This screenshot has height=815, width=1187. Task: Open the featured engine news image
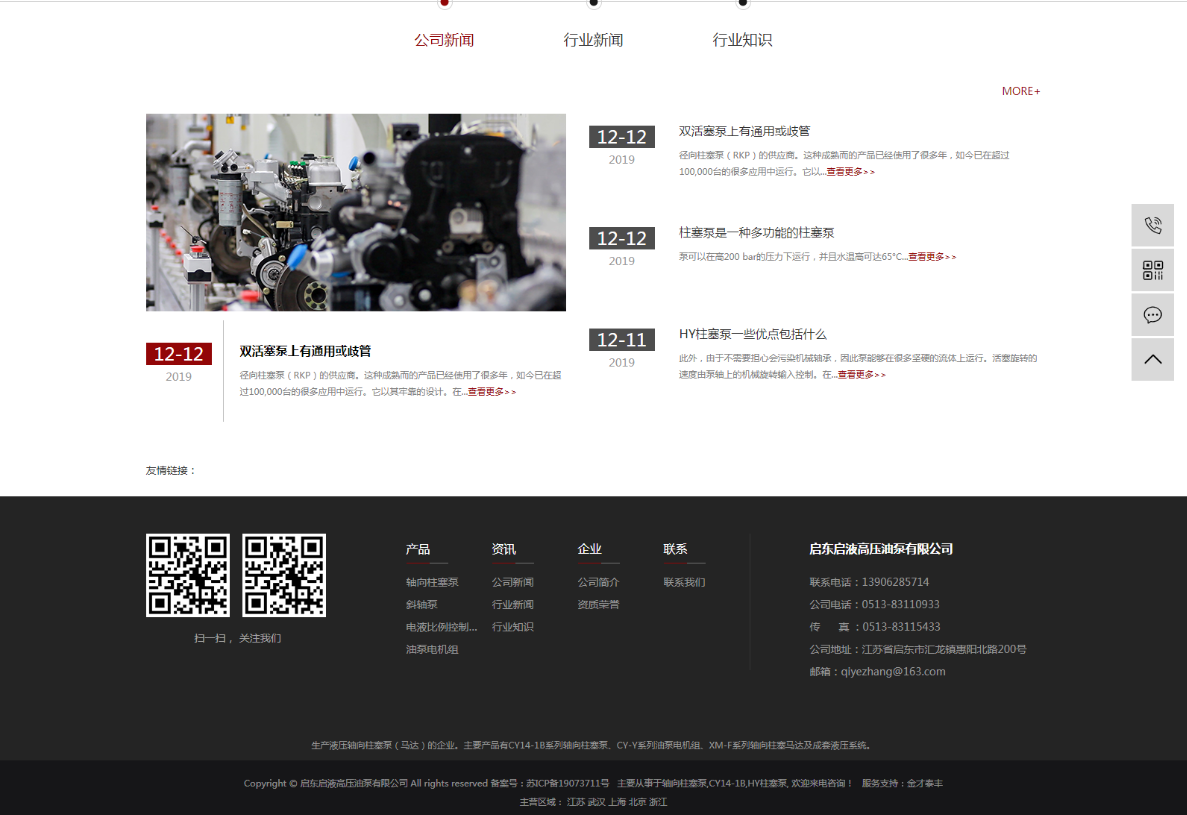(x=356, y=212)
